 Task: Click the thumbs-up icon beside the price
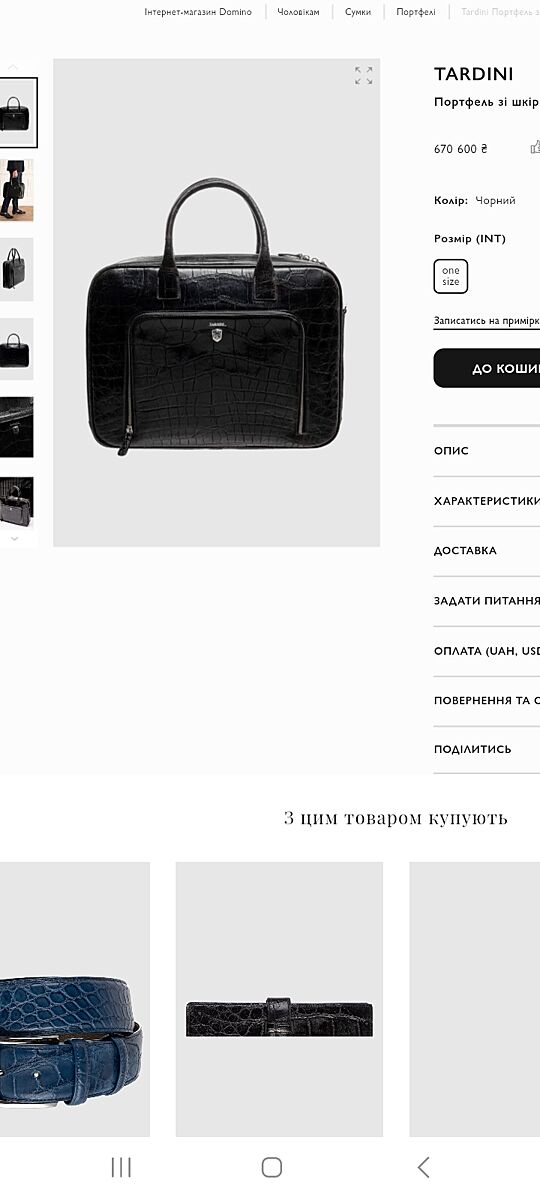click(x=535, y=148)
